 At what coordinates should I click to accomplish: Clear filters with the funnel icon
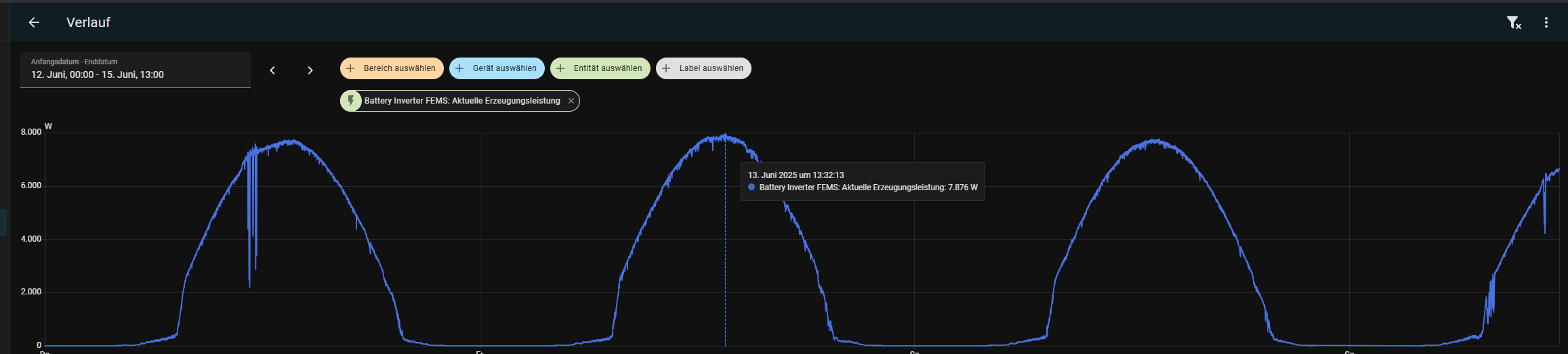tap(1514, 22)
